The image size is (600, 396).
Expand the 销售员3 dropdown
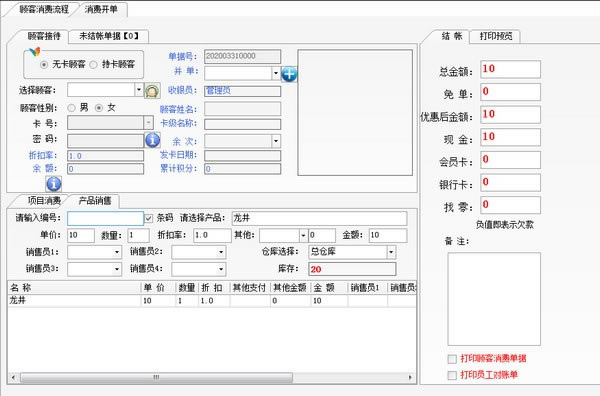tap(117, 269)
